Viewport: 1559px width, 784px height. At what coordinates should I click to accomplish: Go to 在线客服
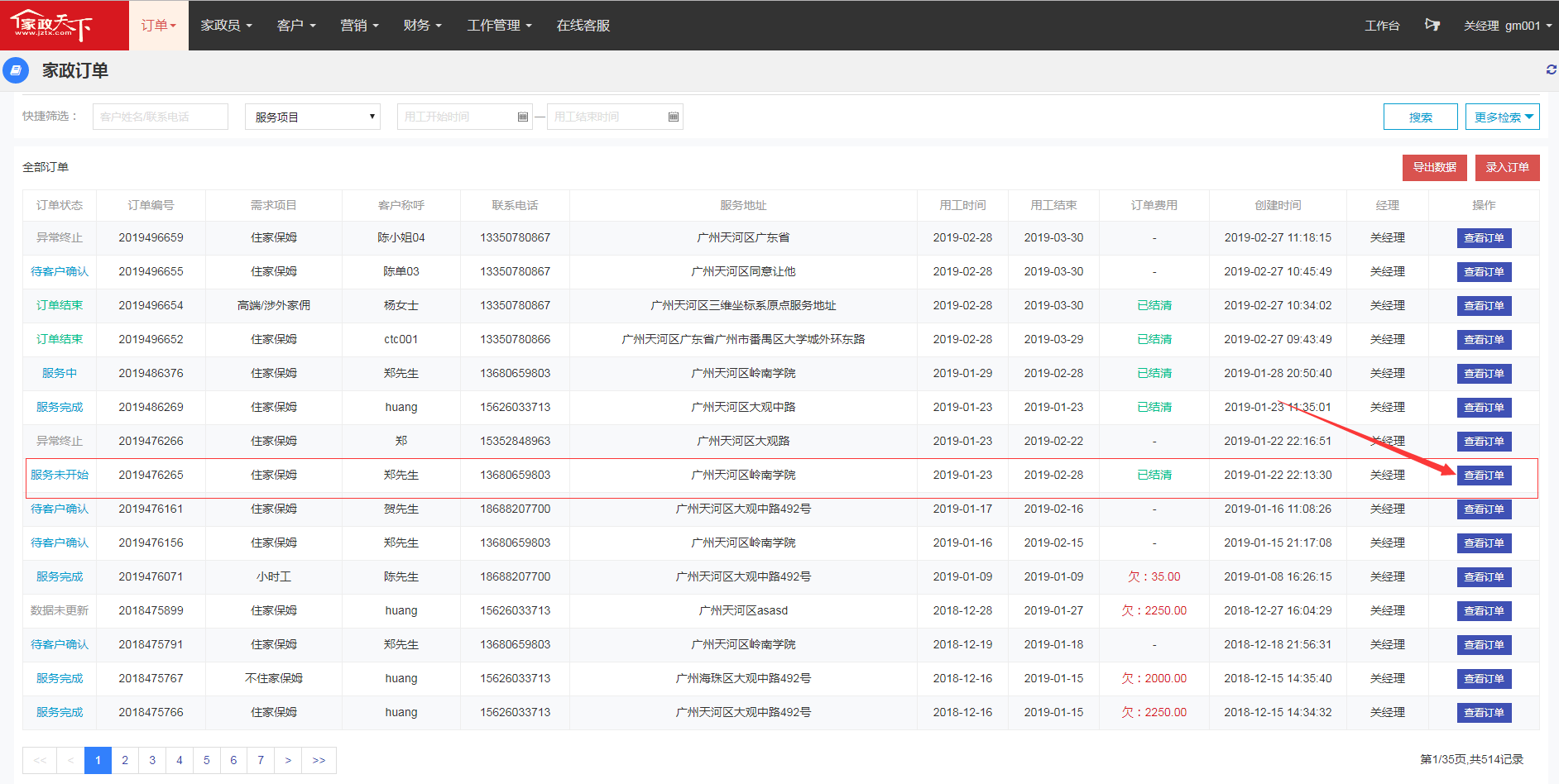(x=583, y=26)
